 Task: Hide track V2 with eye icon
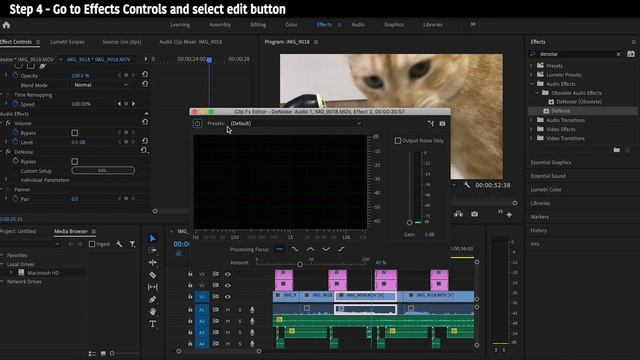pos(228,285)
